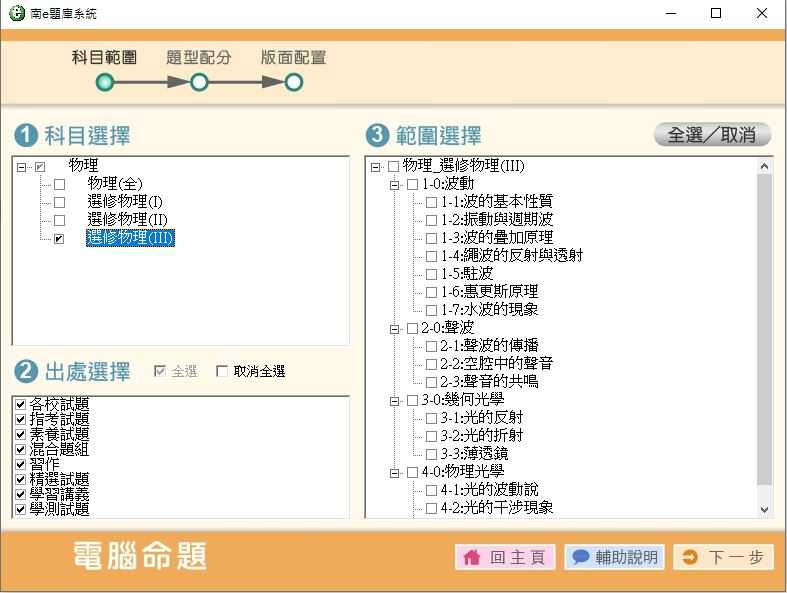This screenshot has width=787, height=593.
Task: Check 1-5:駐波 checkbox
Action: click(431, 274)
